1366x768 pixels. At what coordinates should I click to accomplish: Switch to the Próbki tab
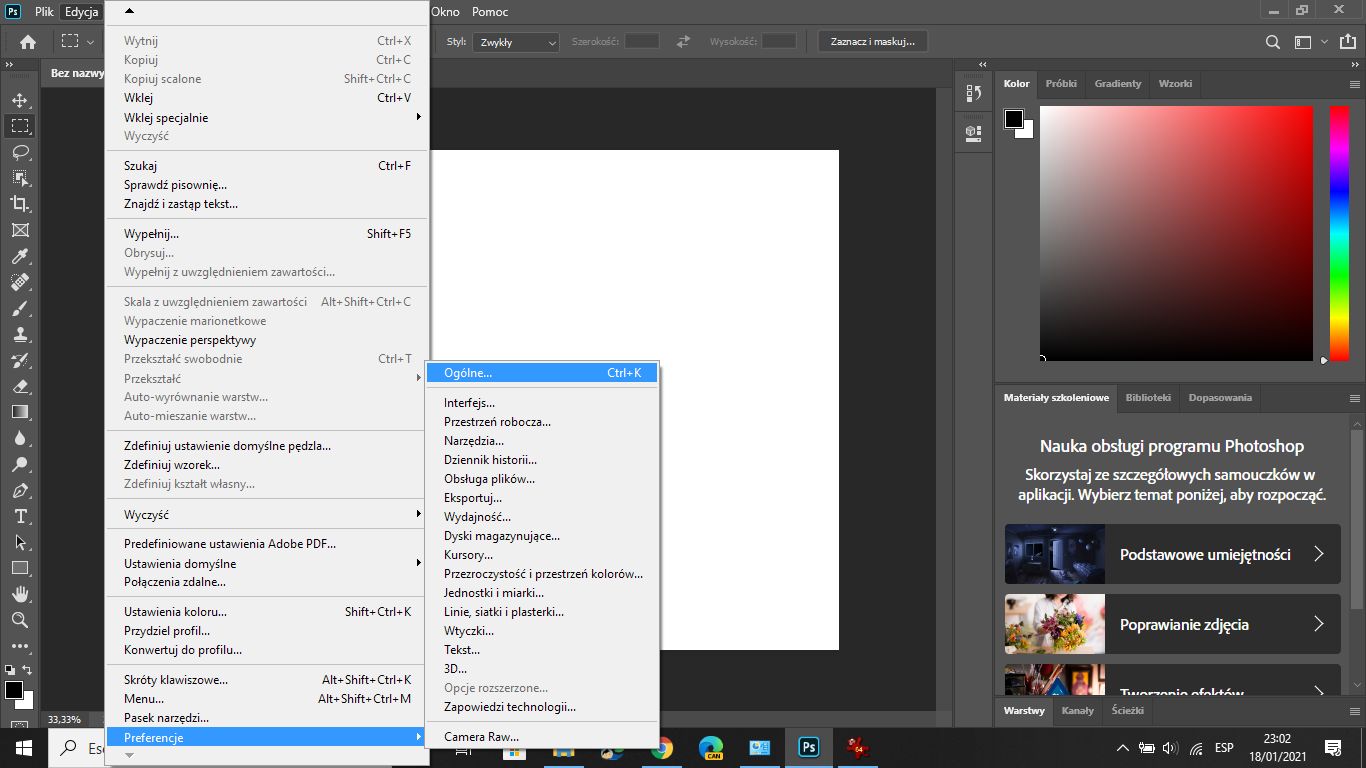coord(1061,84)
